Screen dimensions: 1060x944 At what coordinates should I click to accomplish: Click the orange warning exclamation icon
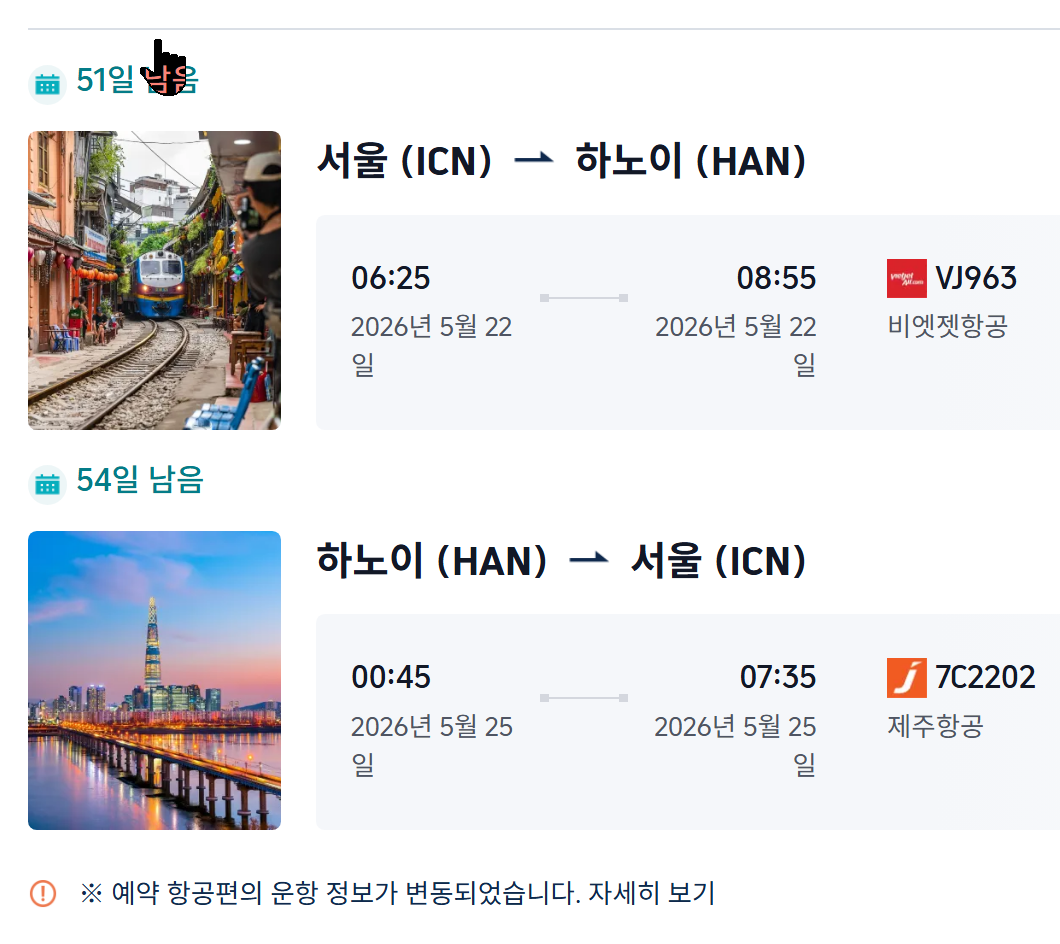tap(43, 892)
